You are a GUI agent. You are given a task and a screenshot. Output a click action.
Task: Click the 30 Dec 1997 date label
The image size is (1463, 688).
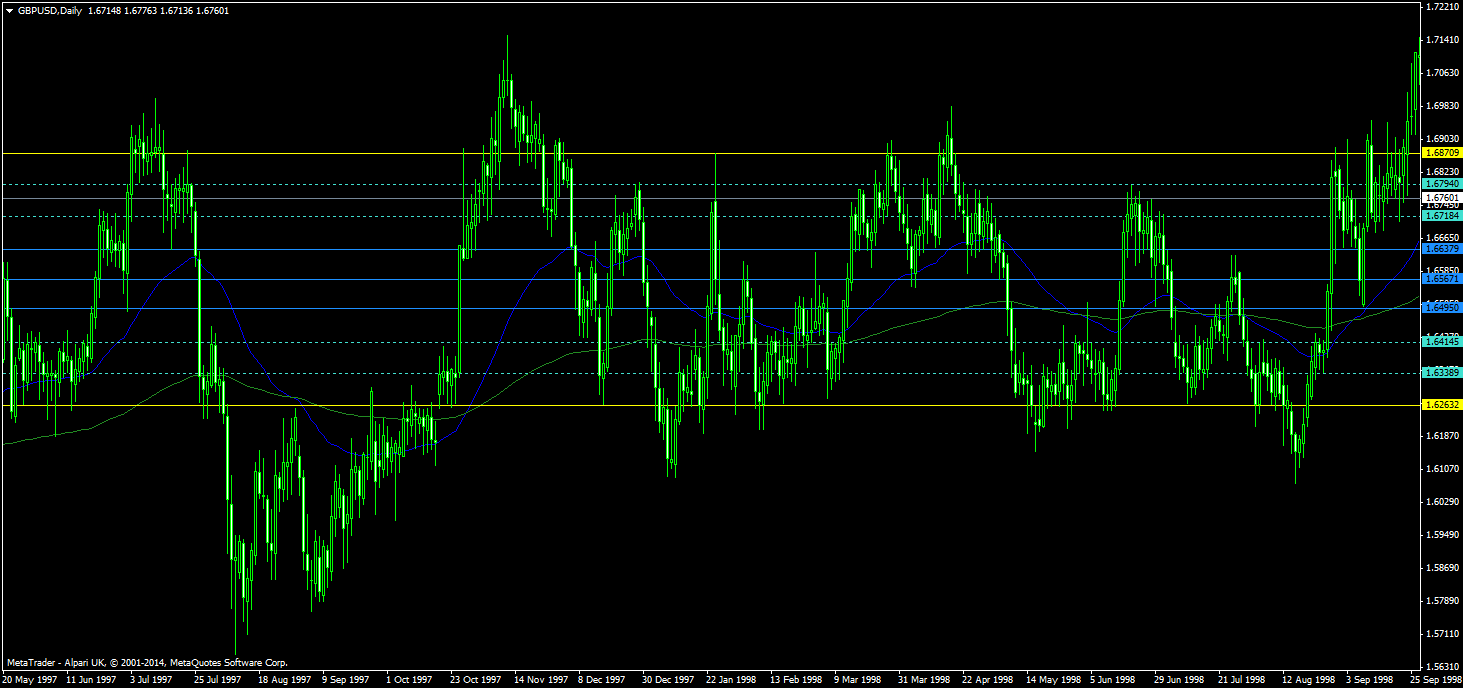tap(668, 679)
